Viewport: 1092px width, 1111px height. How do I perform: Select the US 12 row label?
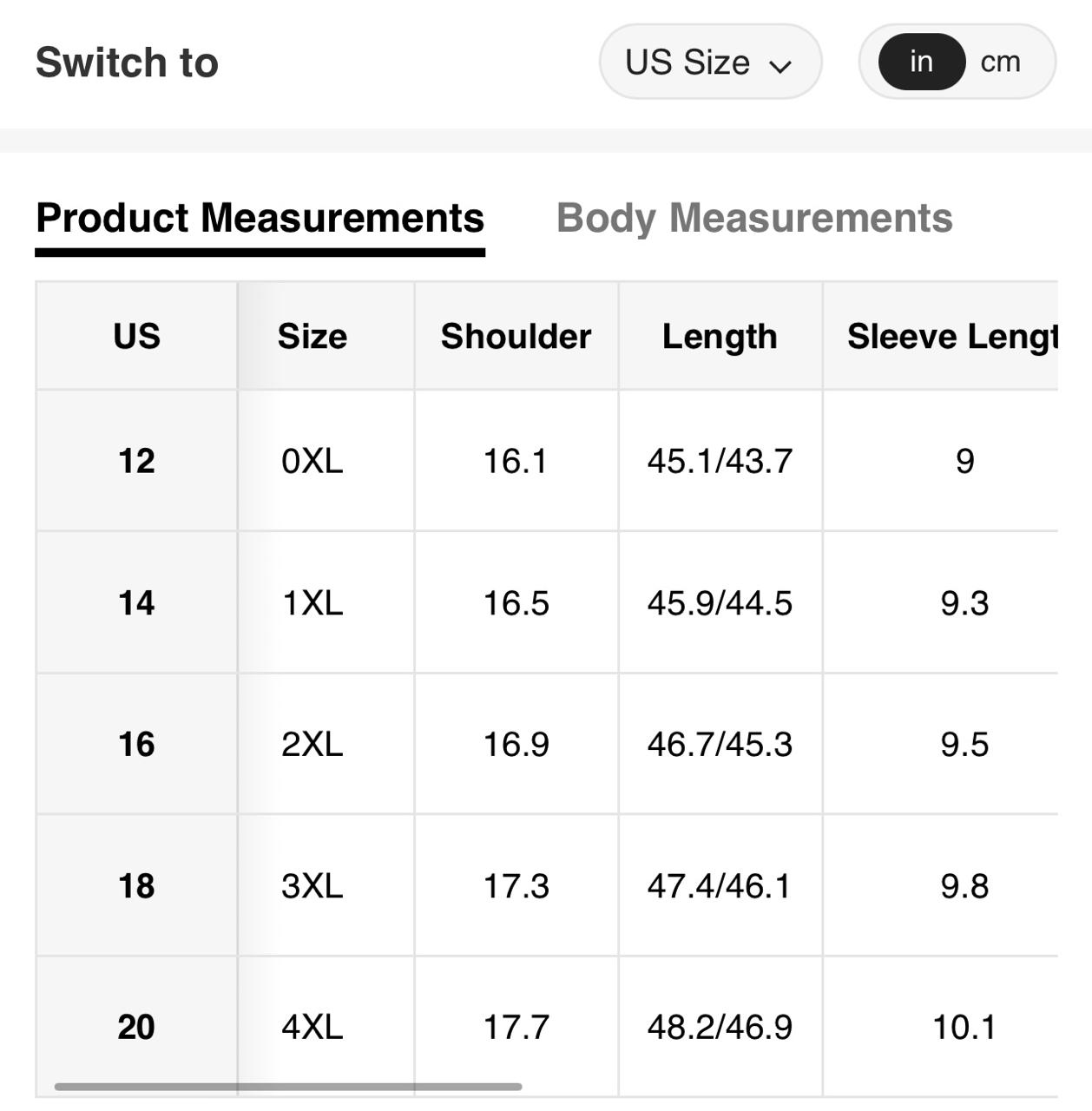click(136, 461)
